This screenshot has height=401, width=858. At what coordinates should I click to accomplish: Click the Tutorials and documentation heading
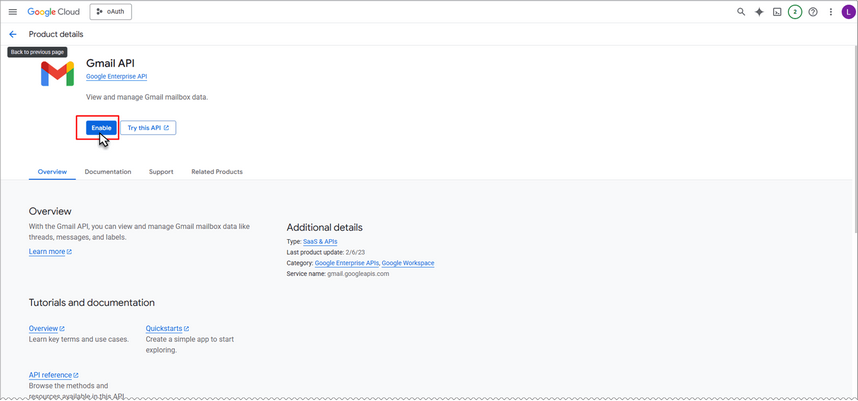click(x=92, y=303)
